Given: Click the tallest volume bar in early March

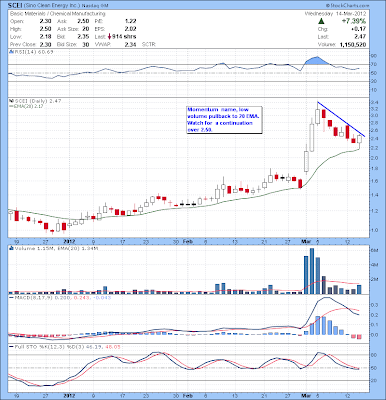Looking at the screenshot, I should (x=312, y=271).
